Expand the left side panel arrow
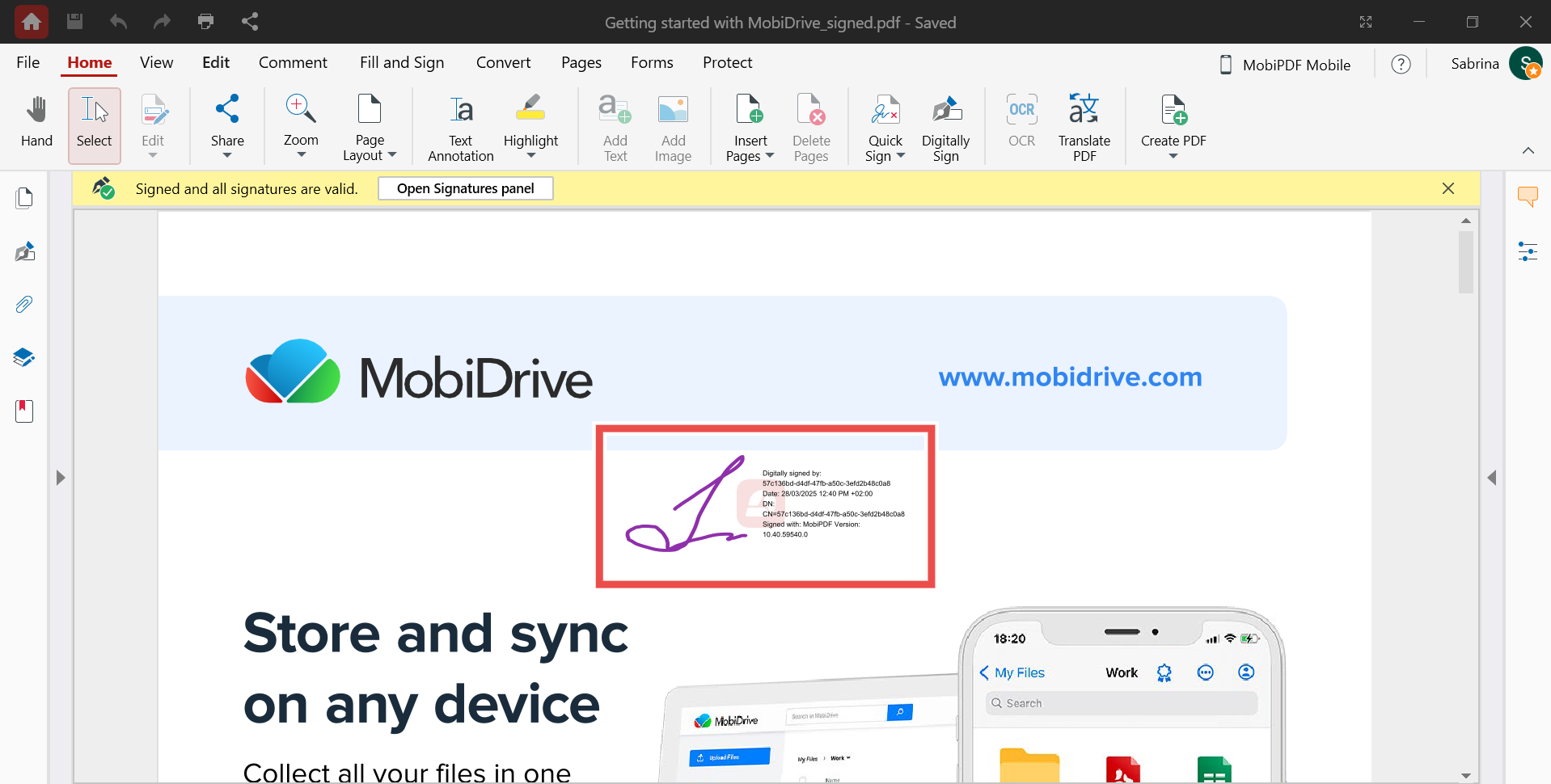Screen dimensions: 1551x784 coord(61,478)
